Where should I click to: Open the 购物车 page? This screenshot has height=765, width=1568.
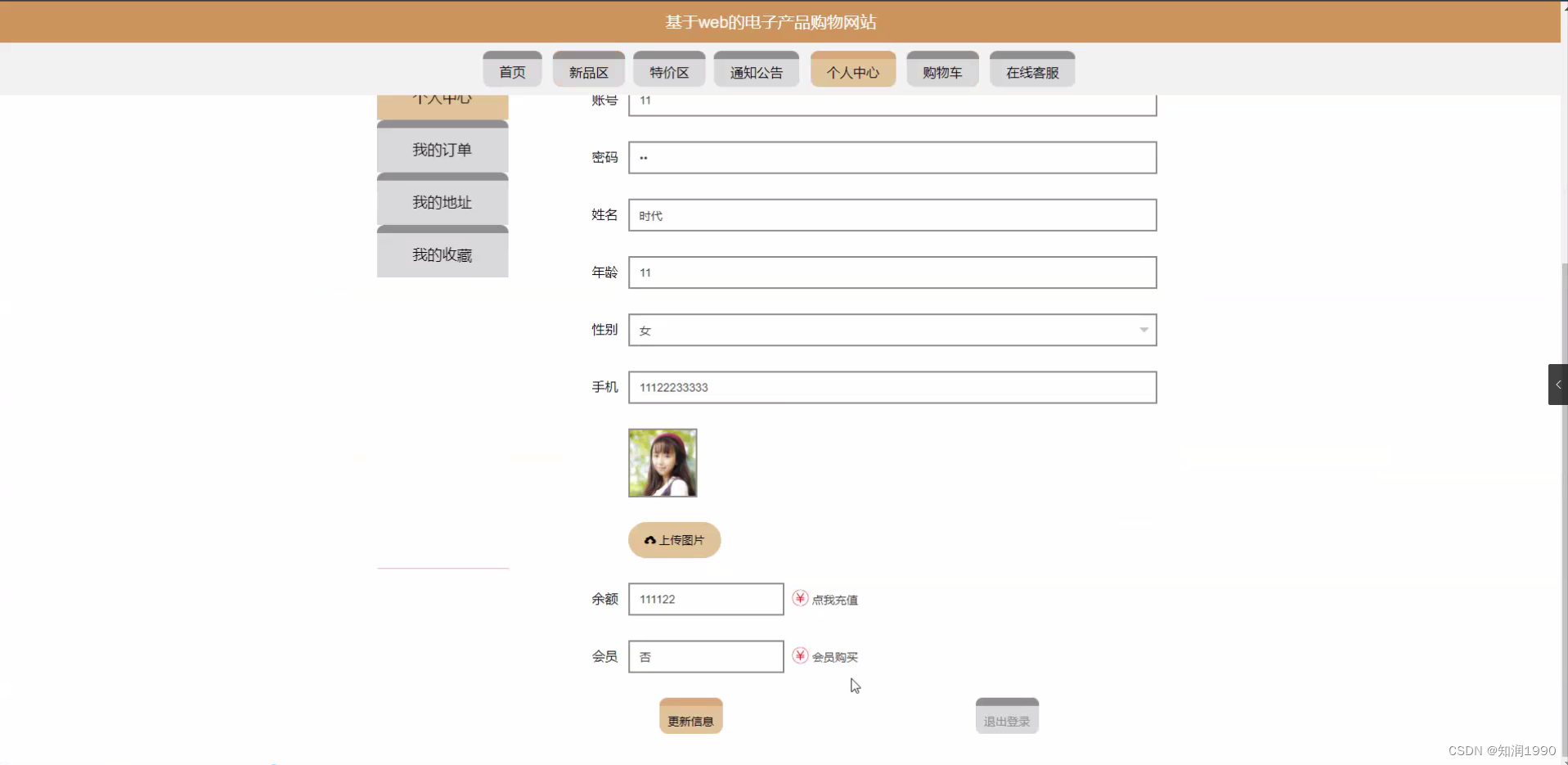click(942, 70)
